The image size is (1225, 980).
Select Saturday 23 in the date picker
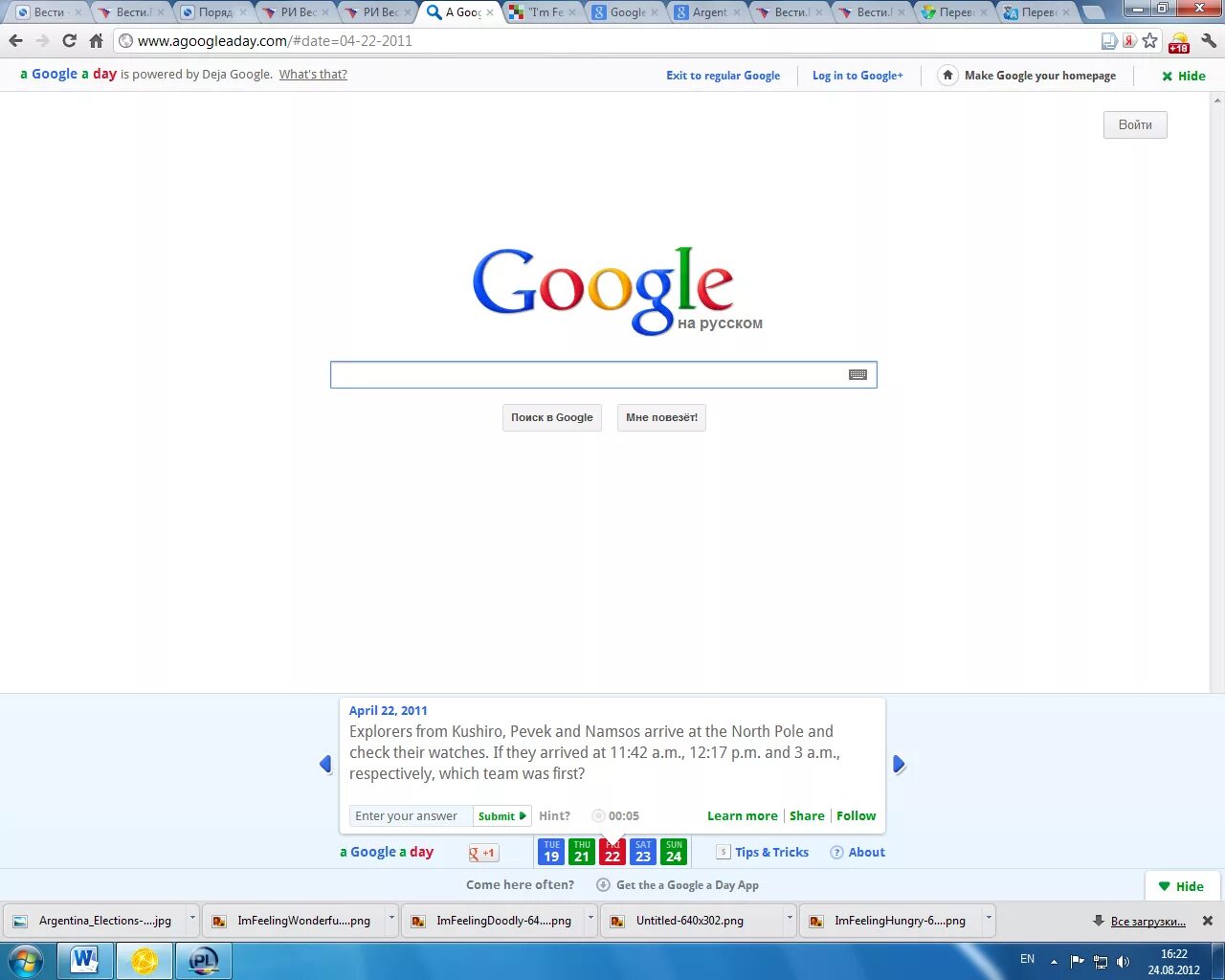pos(643,852)
